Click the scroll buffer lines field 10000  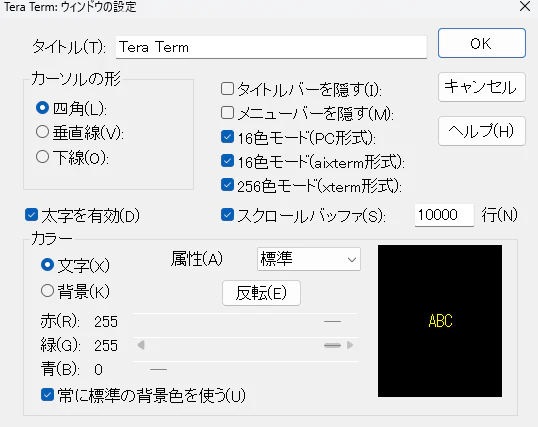pyautogui.click(x=444, y=215)
